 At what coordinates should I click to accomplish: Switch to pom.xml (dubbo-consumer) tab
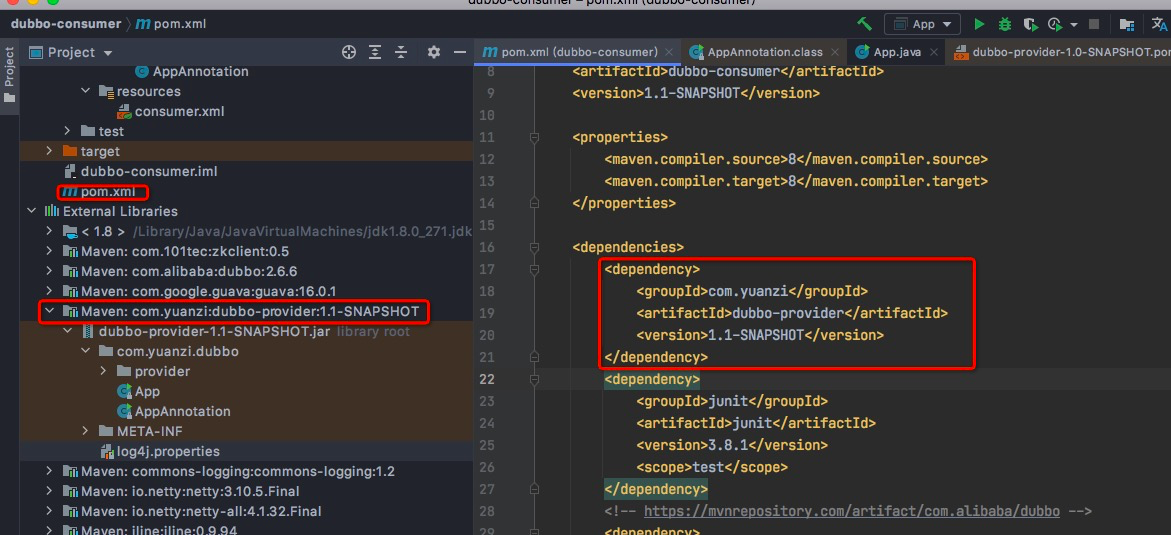tap(580, 52)
